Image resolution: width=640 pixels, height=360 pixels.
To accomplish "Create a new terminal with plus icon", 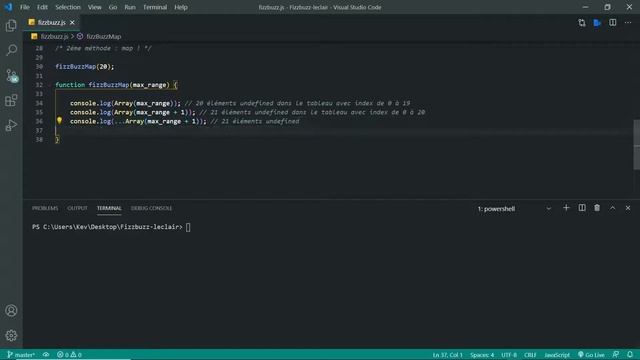I will coord(566,208).
